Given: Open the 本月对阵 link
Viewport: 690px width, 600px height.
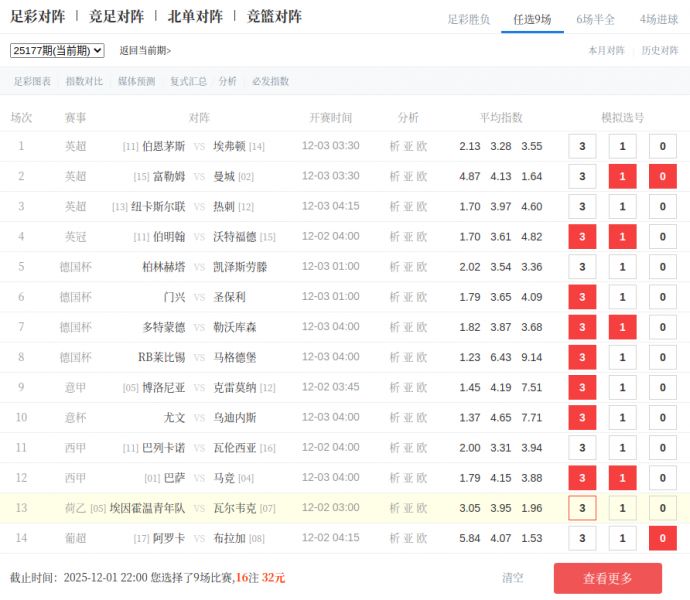Looking at the screenshot, I should (x=606, y=50).
